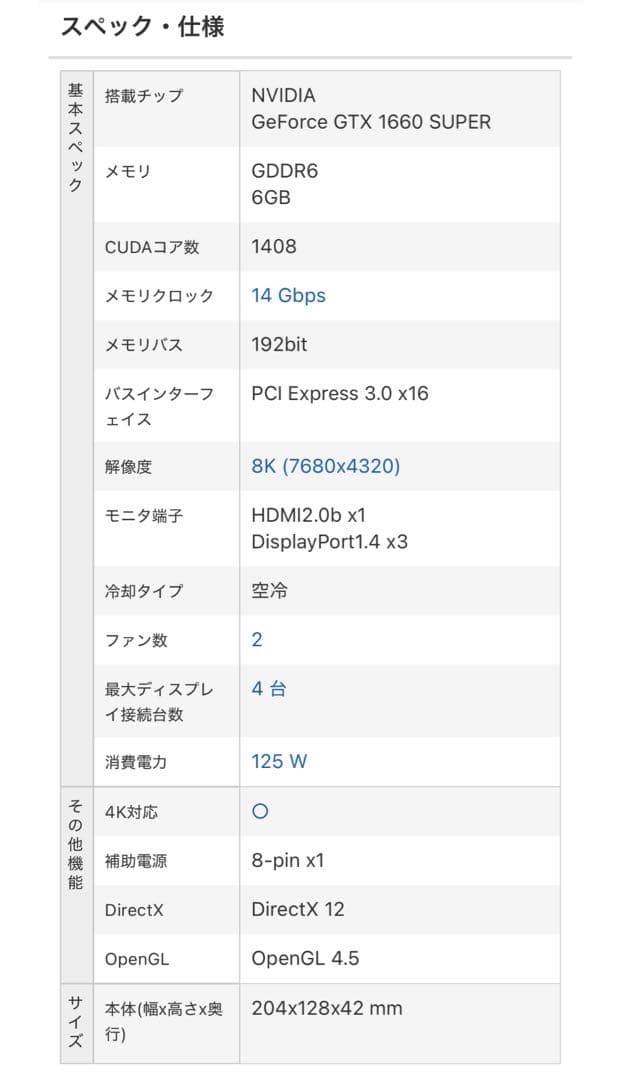
Task: Click the CUDAコア数 label
Action: pyautogui.click(x=151, y=247)
